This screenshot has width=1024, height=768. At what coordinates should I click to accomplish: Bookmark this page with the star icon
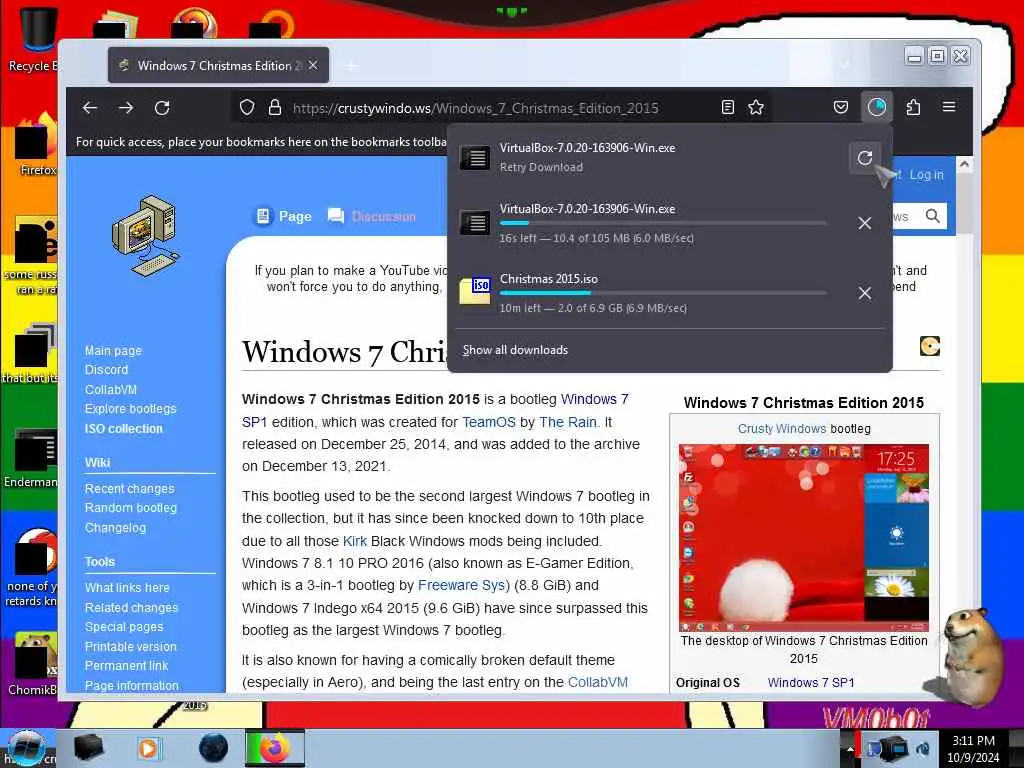[756, 108]
